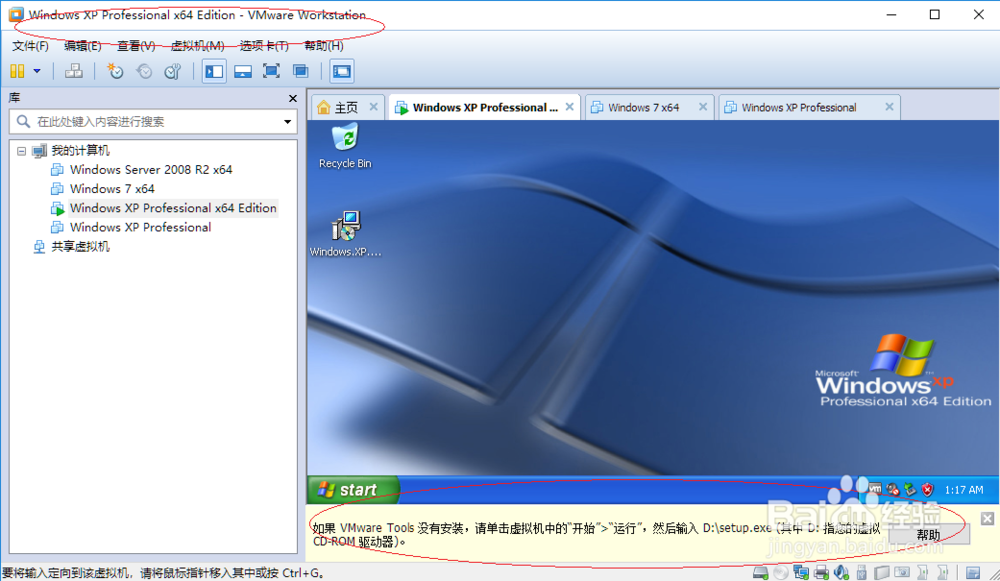Screen dimensions: 1000x581
Task: Open the 查看(V) menu
Action: (x=136, y=46)
